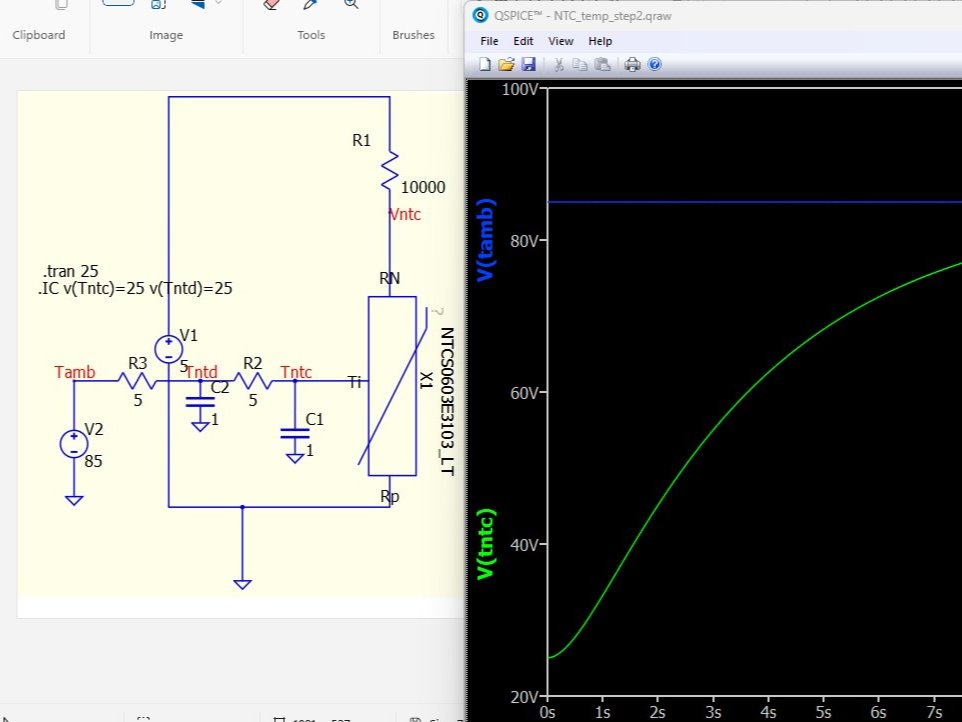Open the rotate options dropdown in Paint
Image resolution: width=962 pixels, height=722 pixels.
click(x=218, y=5)
